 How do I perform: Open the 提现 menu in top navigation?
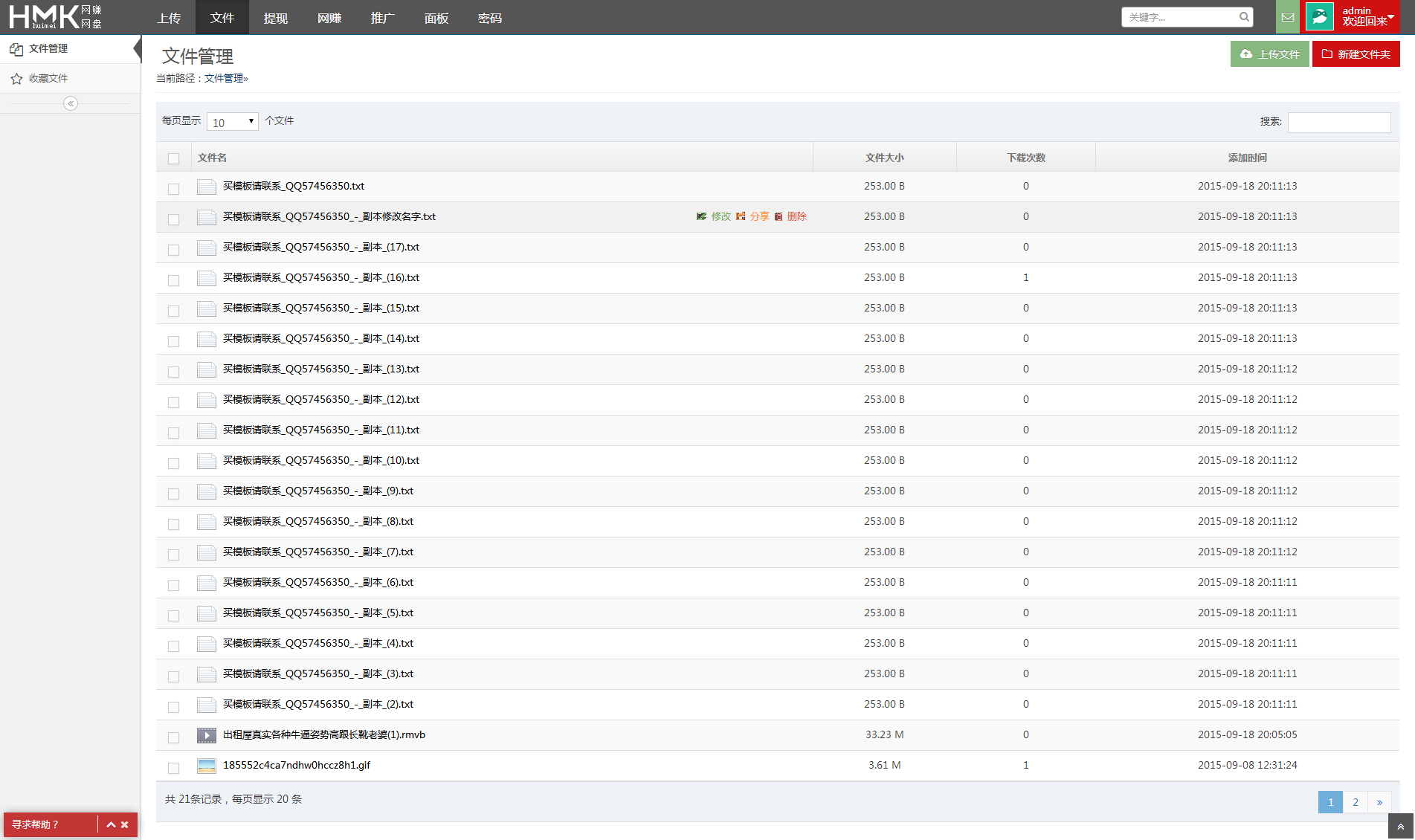coord(275,18)
